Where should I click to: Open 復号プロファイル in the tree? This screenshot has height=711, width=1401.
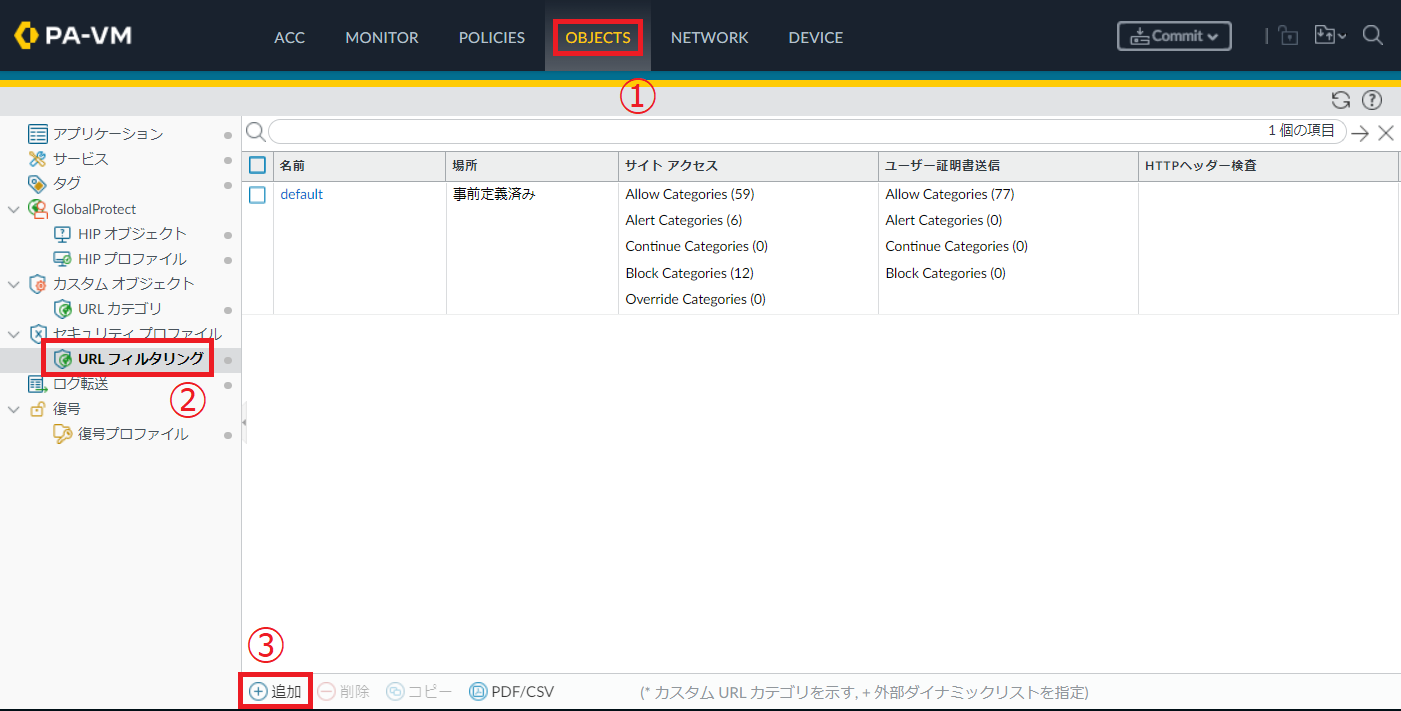(x=133, y=434)
